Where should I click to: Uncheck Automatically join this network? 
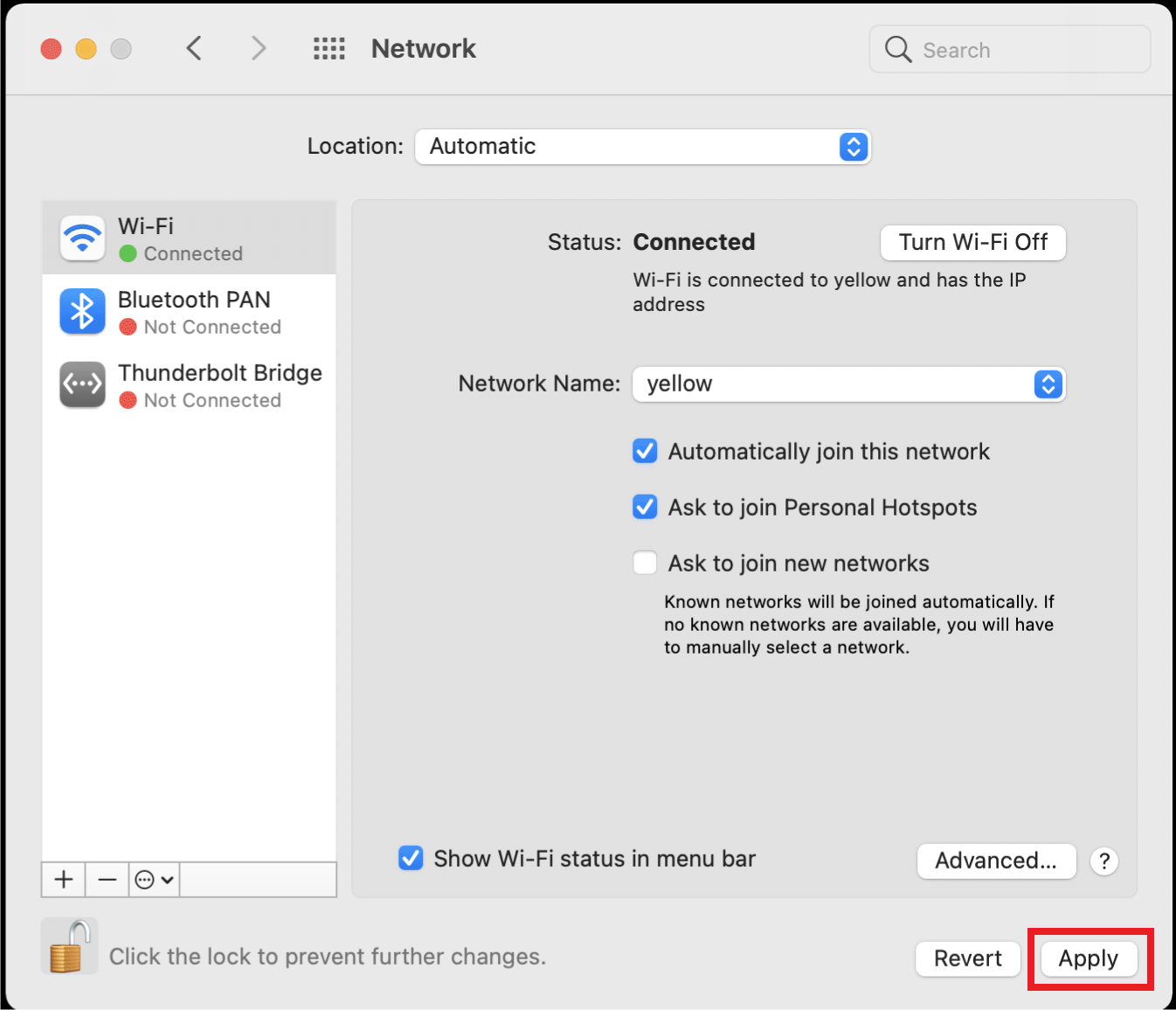(x=645, y=452)
